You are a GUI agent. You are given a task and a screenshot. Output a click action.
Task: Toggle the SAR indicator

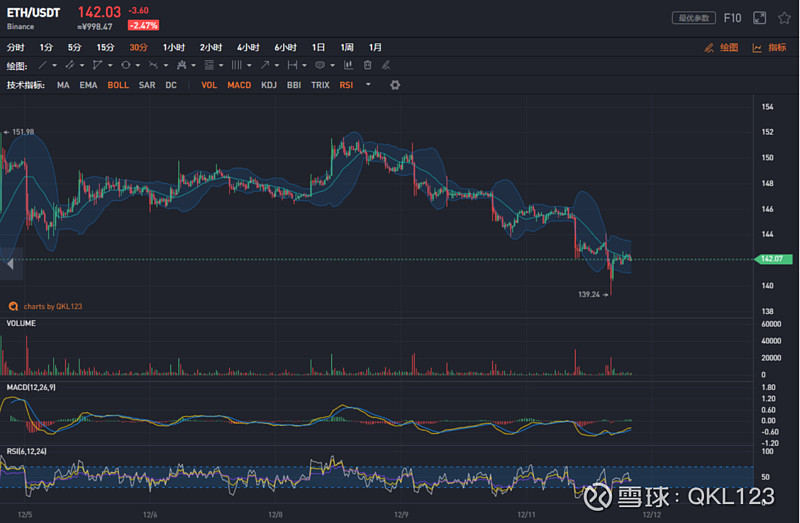click(x=147, y=85)
